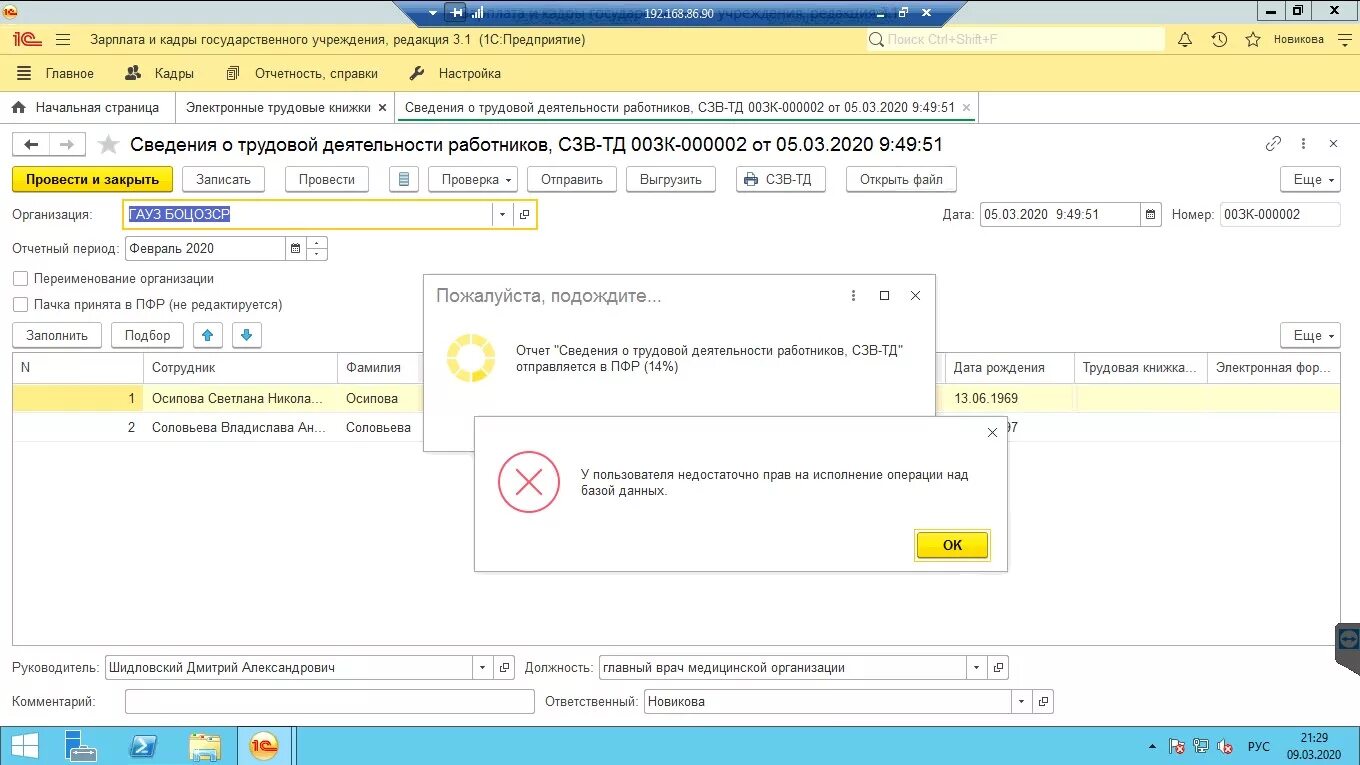
Task: Toggle Пачка принята в ПФР checkbox
Action: pyautogui.click(x=21, y=304)
